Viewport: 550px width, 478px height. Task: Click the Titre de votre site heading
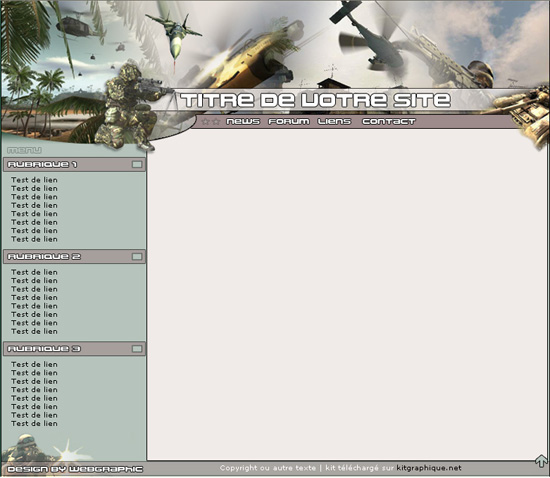[316, 100]
